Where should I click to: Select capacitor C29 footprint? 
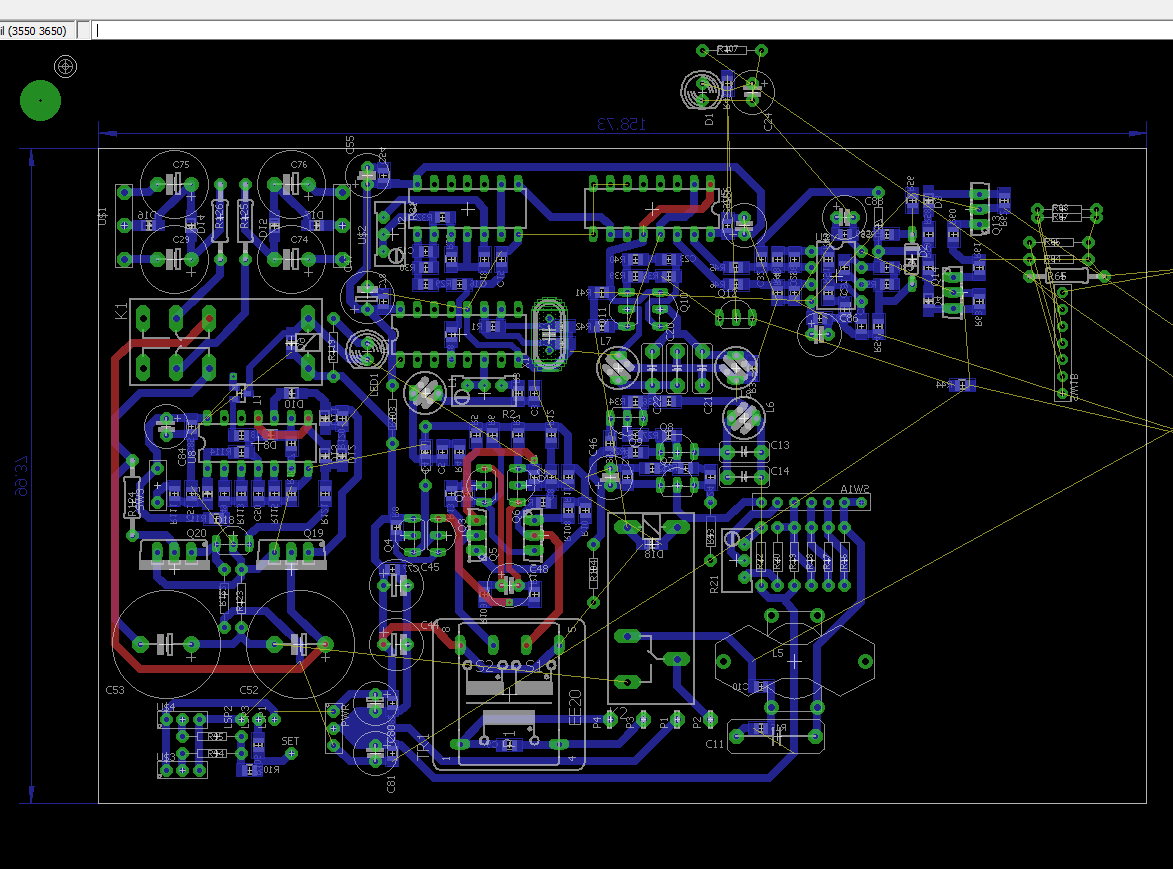[x=174, y=260]
